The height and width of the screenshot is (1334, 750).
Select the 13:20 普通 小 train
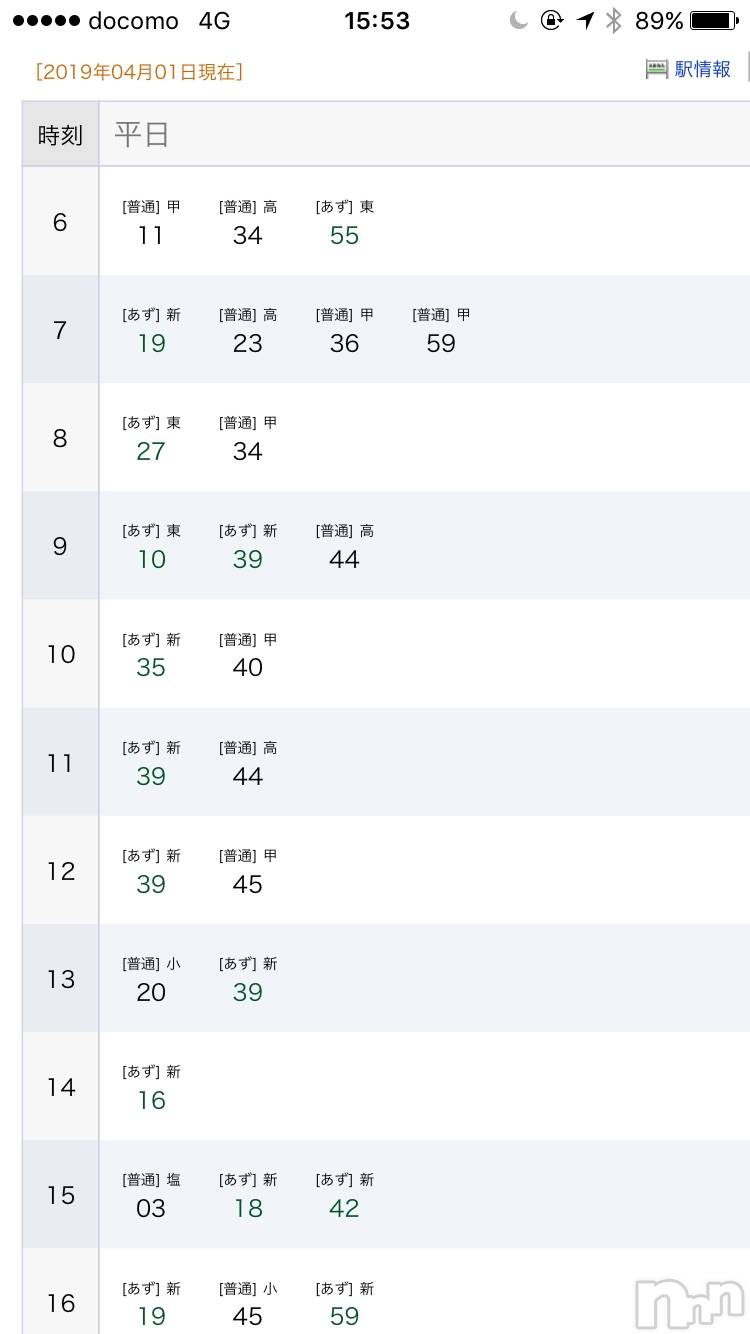[x=151, y=980]
